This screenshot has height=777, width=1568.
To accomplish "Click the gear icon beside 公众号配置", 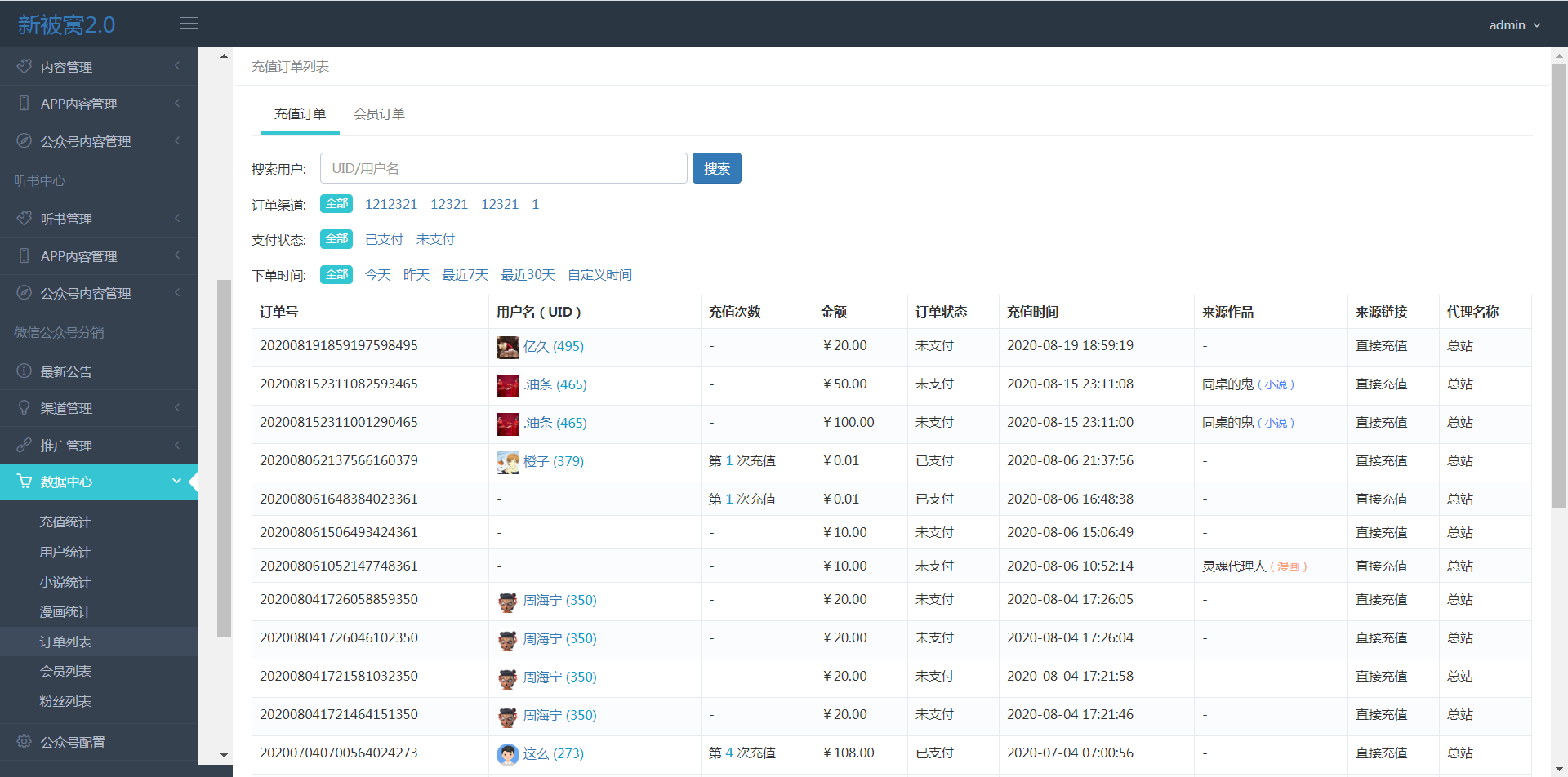I will tap(24, 741).
